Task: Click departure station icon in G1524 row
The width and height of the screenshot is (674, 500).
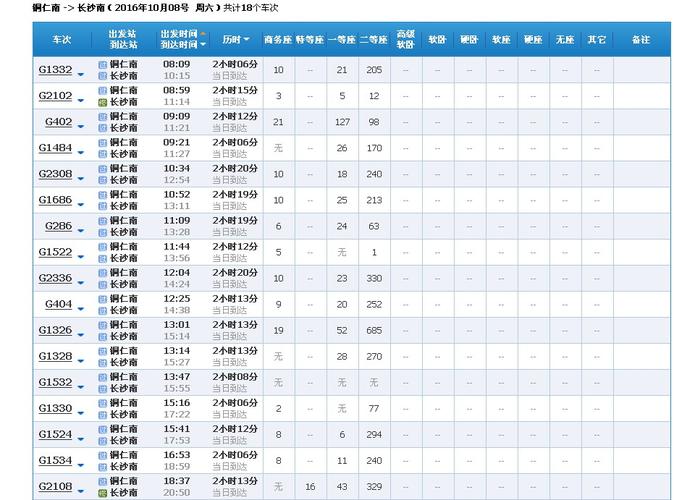Action: coord(103,429)
